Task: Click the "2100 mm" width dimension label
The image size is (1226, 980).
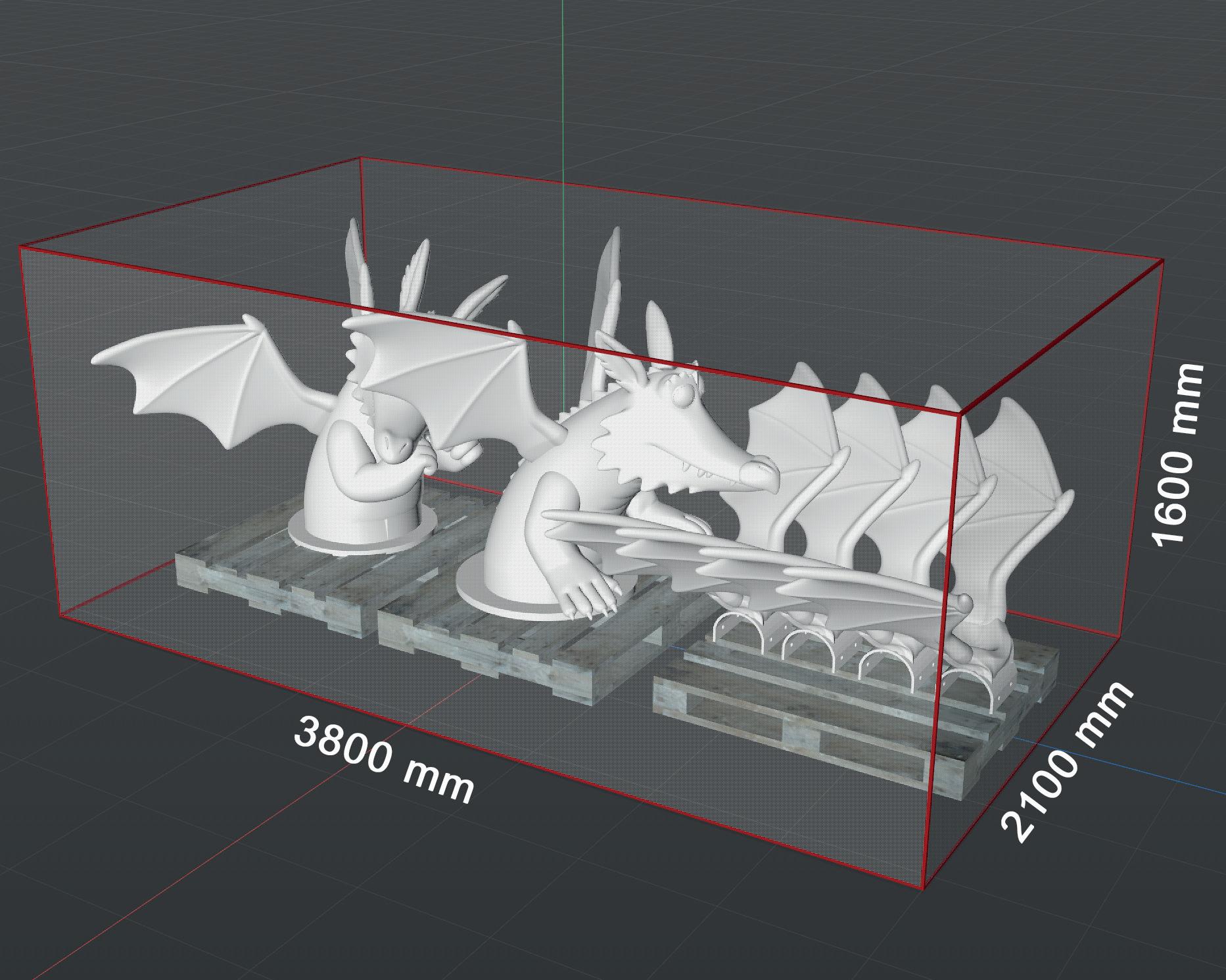Action: click(x=1066, y=761)
